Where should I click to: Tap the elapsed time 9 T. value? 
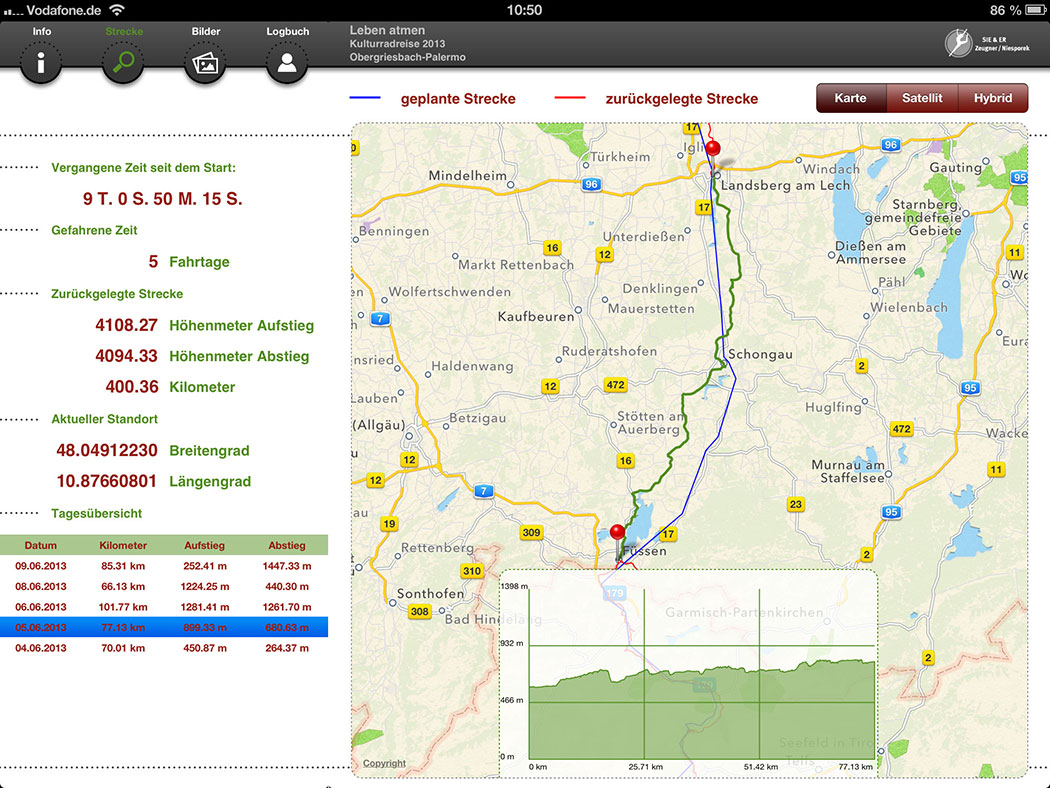tap(163, 198)
